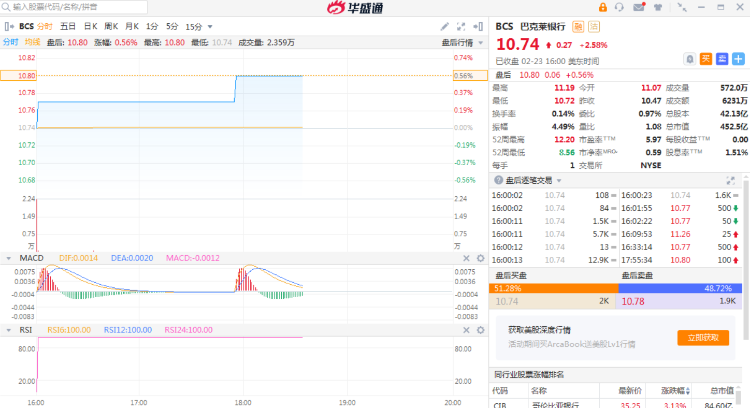
Task: Click the compact window mode arrows icon
Action: (x=682, y=7)
